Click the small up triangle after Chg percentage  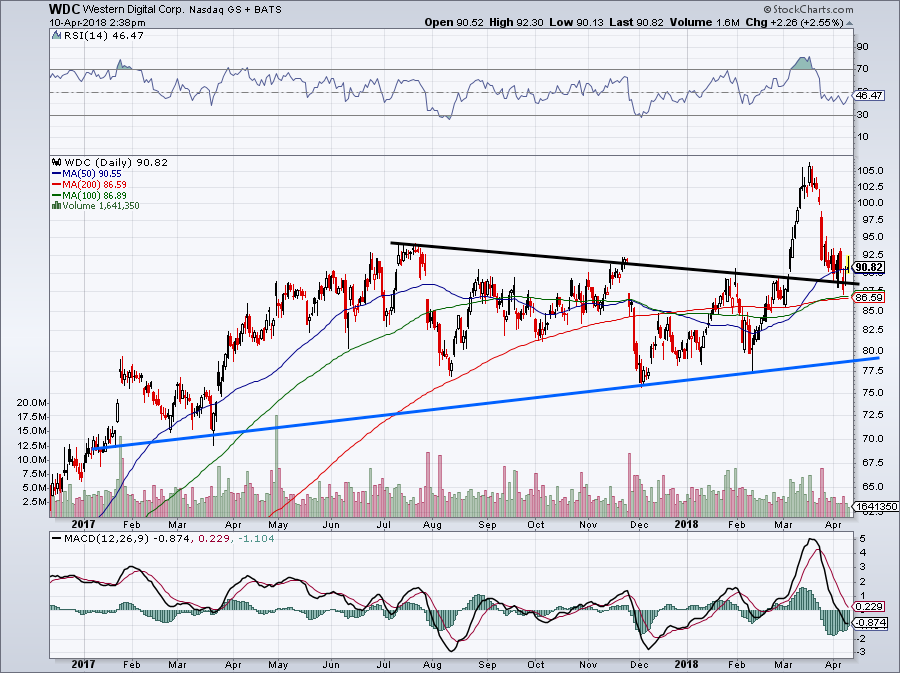click(x=849, y=23)
